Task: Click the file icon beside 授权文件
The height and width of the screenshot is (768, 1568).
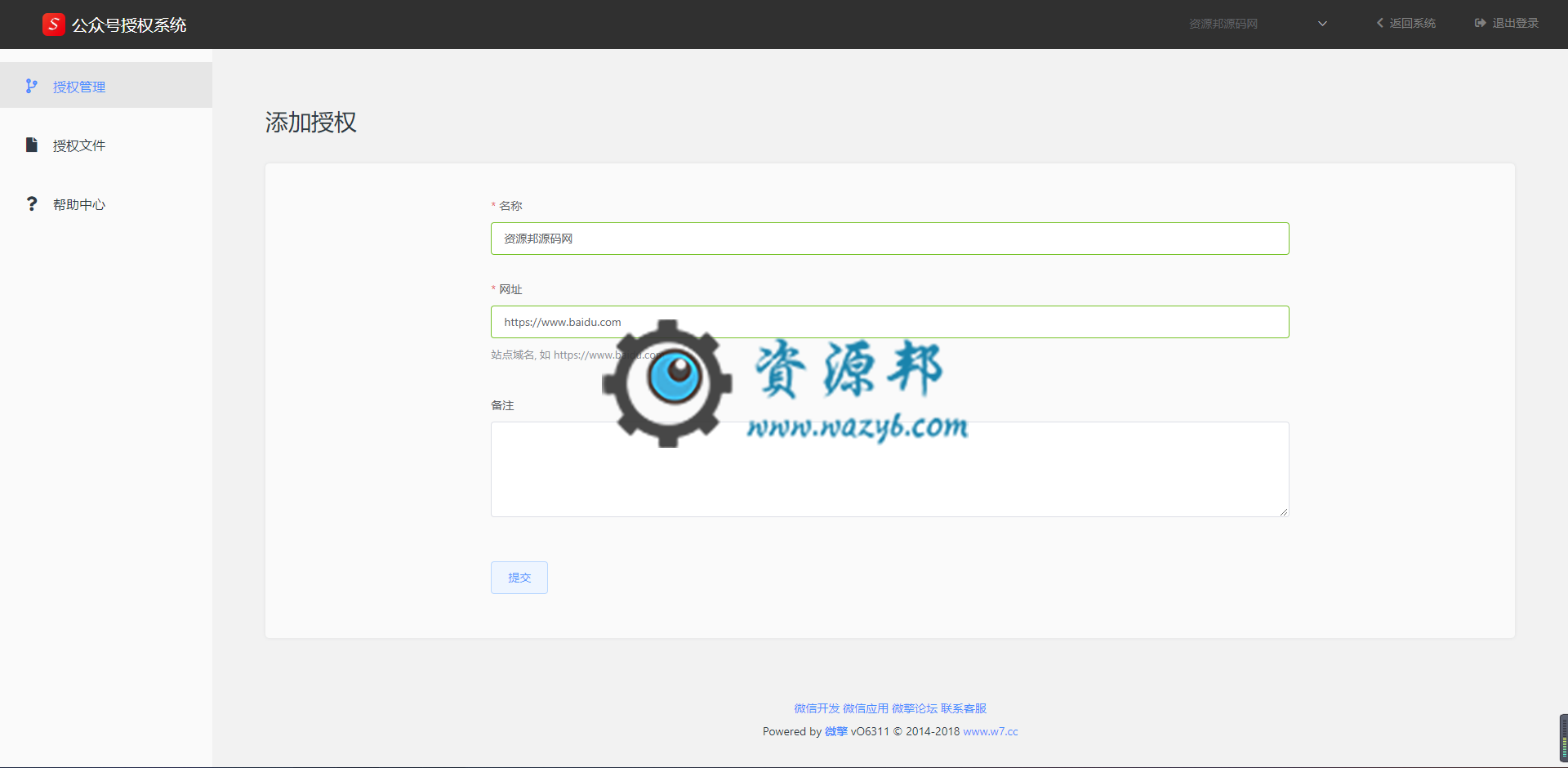Action: pyautogui.click(x=32, y=145)
